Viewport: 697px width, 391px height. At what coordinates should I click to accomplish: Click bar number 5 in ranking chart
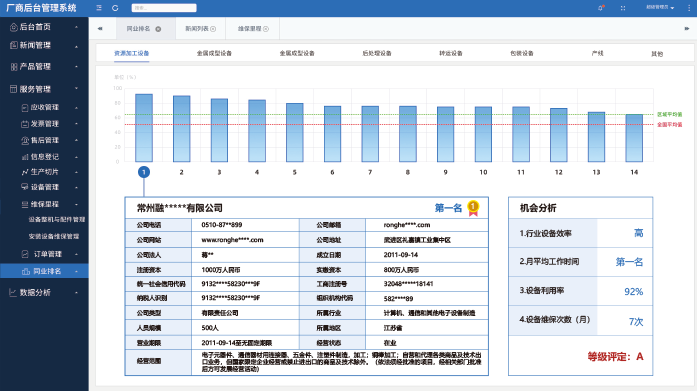click(295, 132)
